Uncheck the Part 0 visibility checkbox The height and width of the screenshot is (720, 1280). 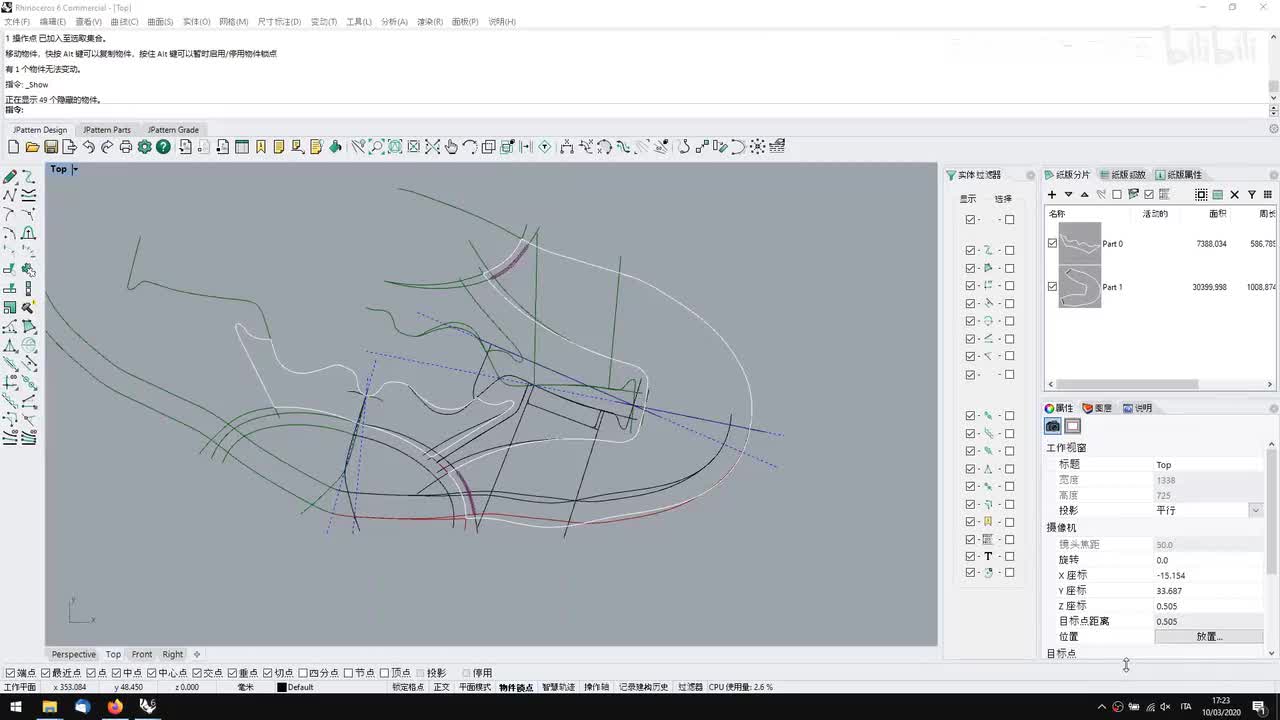click(x=1052, y=243)
